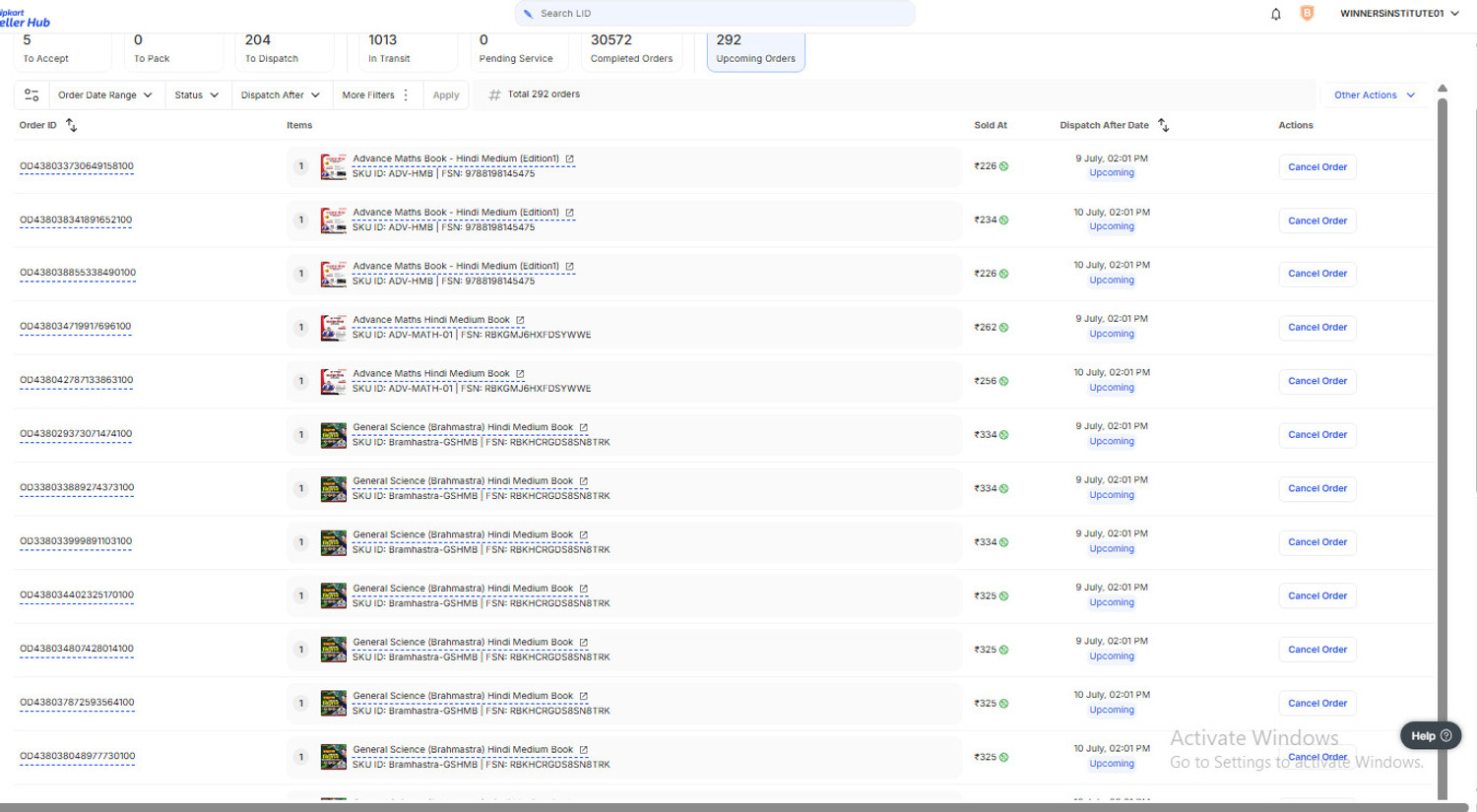Switch to the To Accept tab

coord(63,49)
